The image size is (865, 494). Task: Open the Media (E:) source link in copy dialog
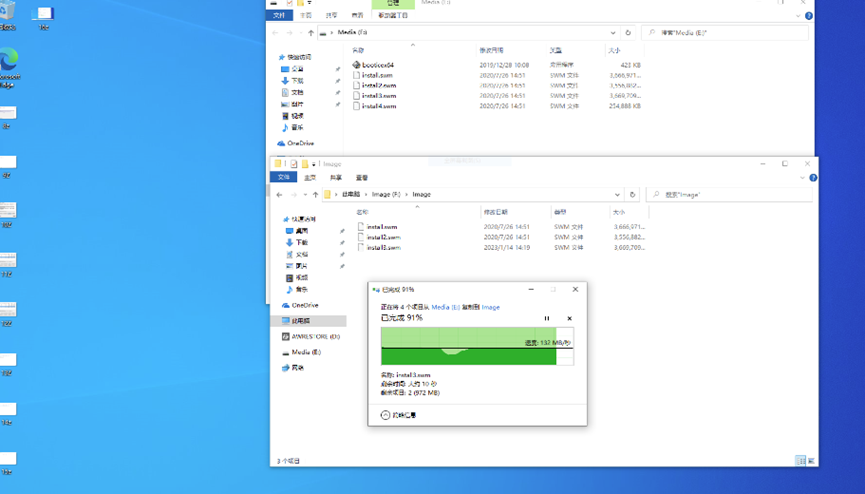pos(446,307)
